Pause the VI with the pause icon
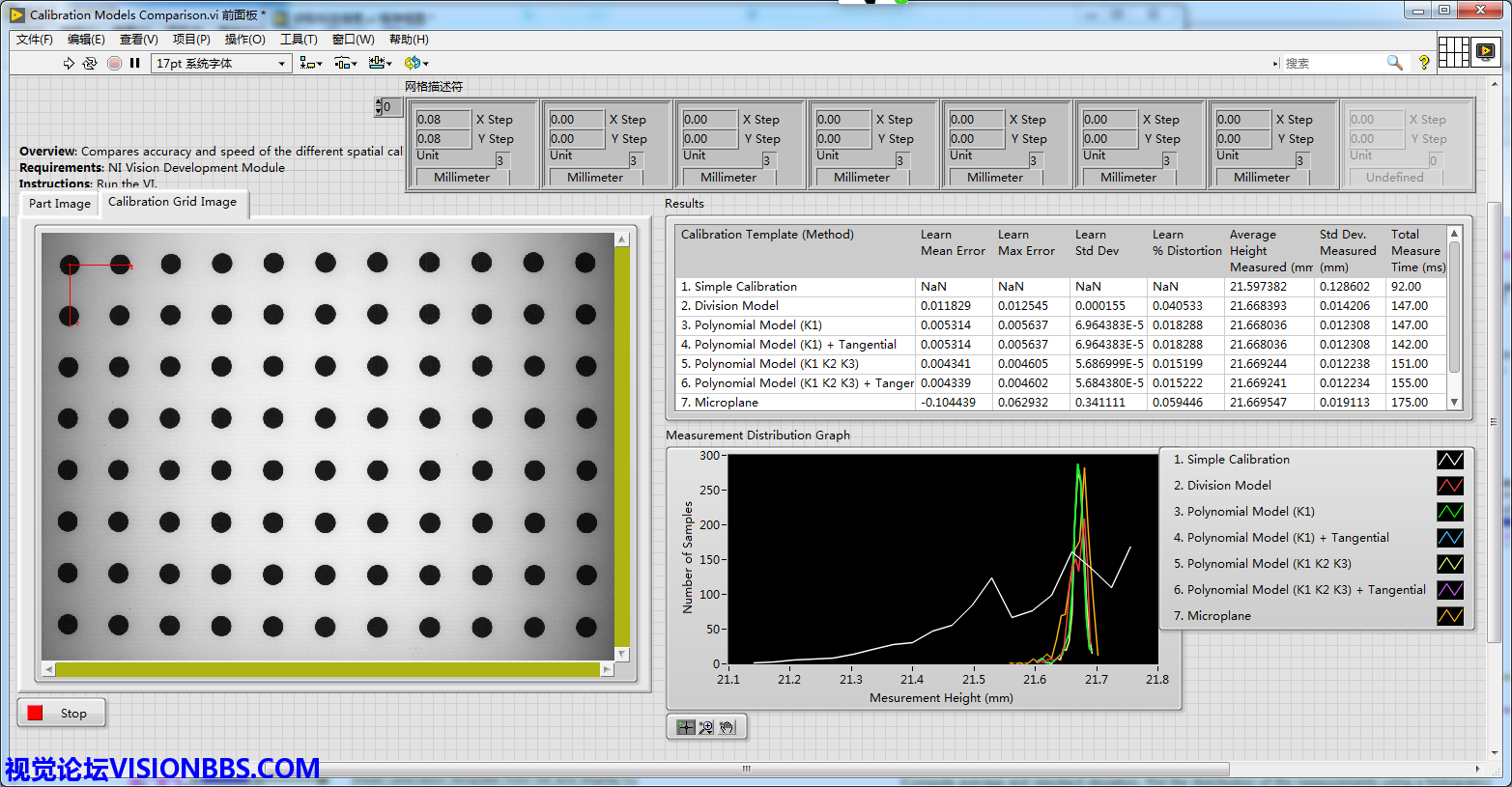Image resolution: width=1512 pixels, height=787 pixels. 135,64
